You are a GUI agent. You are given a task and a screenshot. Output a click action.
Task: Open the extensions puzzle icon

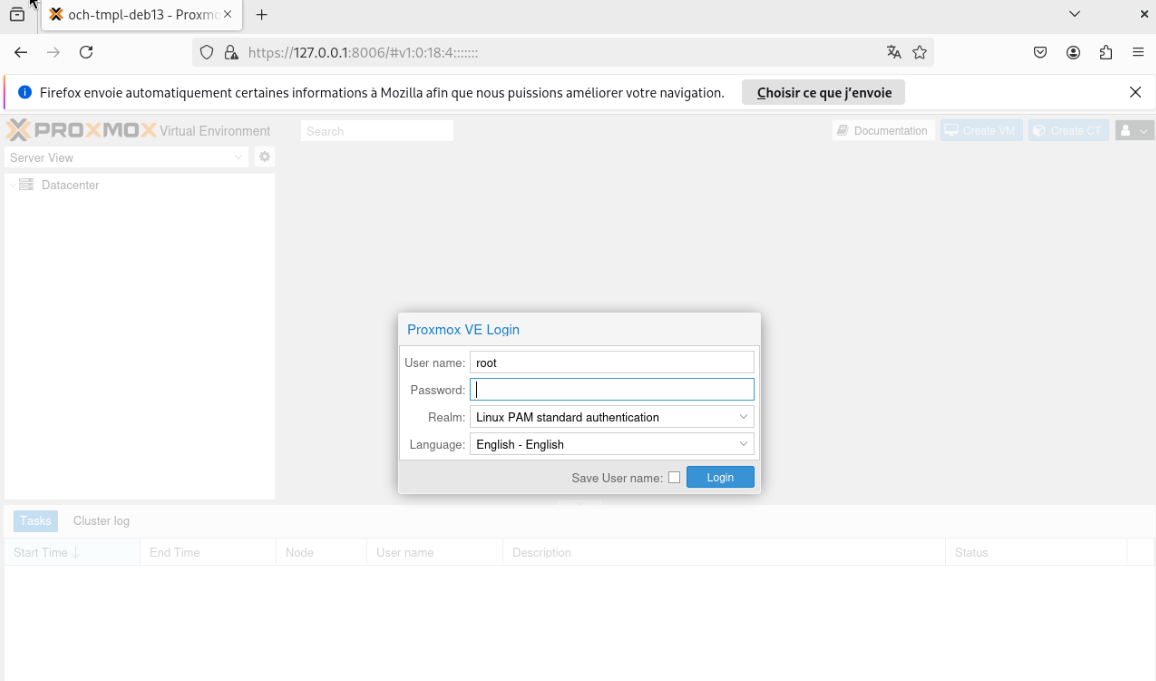[1106, 52]
